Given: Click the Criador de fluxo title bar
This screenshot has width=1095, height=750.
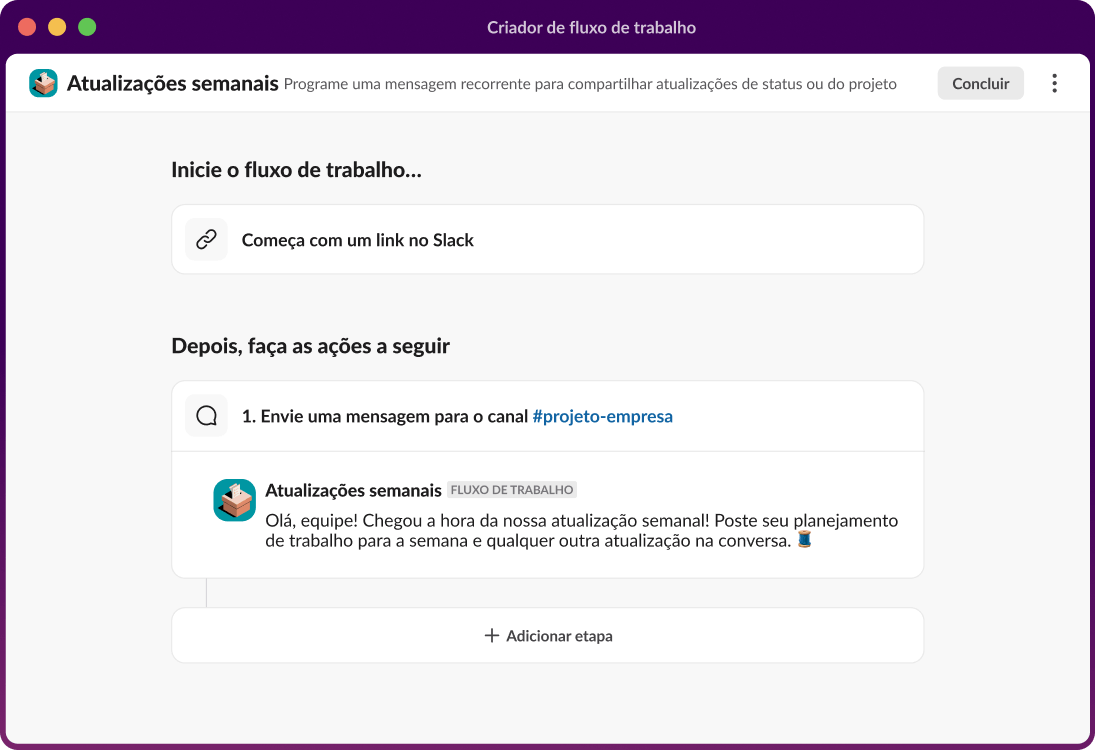Looking at the screenshot, I should [591, 27].
